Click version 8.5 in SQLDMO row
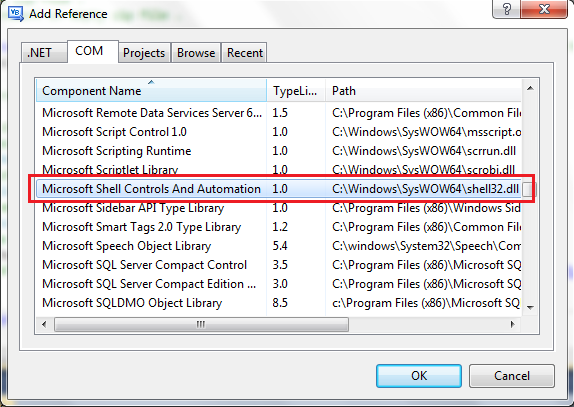574x407 pixels. coord(280,303)
